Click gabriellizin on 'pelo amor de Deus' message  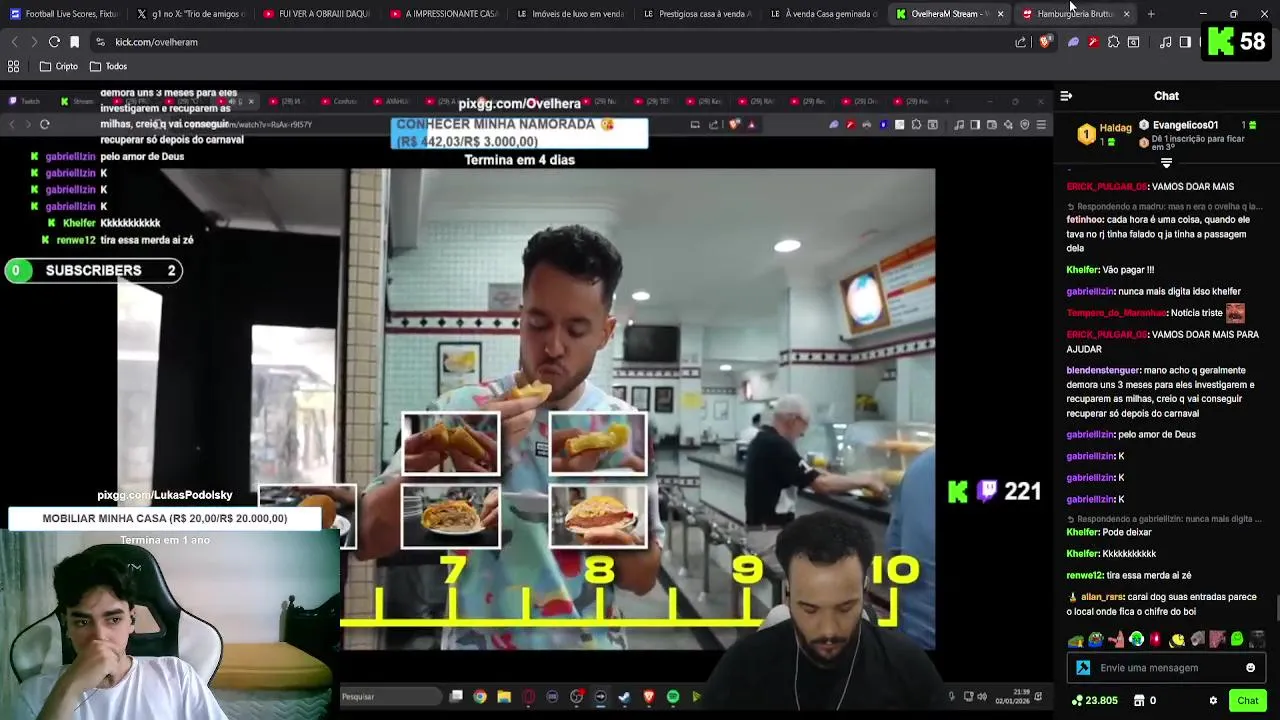pos(1090,434)
